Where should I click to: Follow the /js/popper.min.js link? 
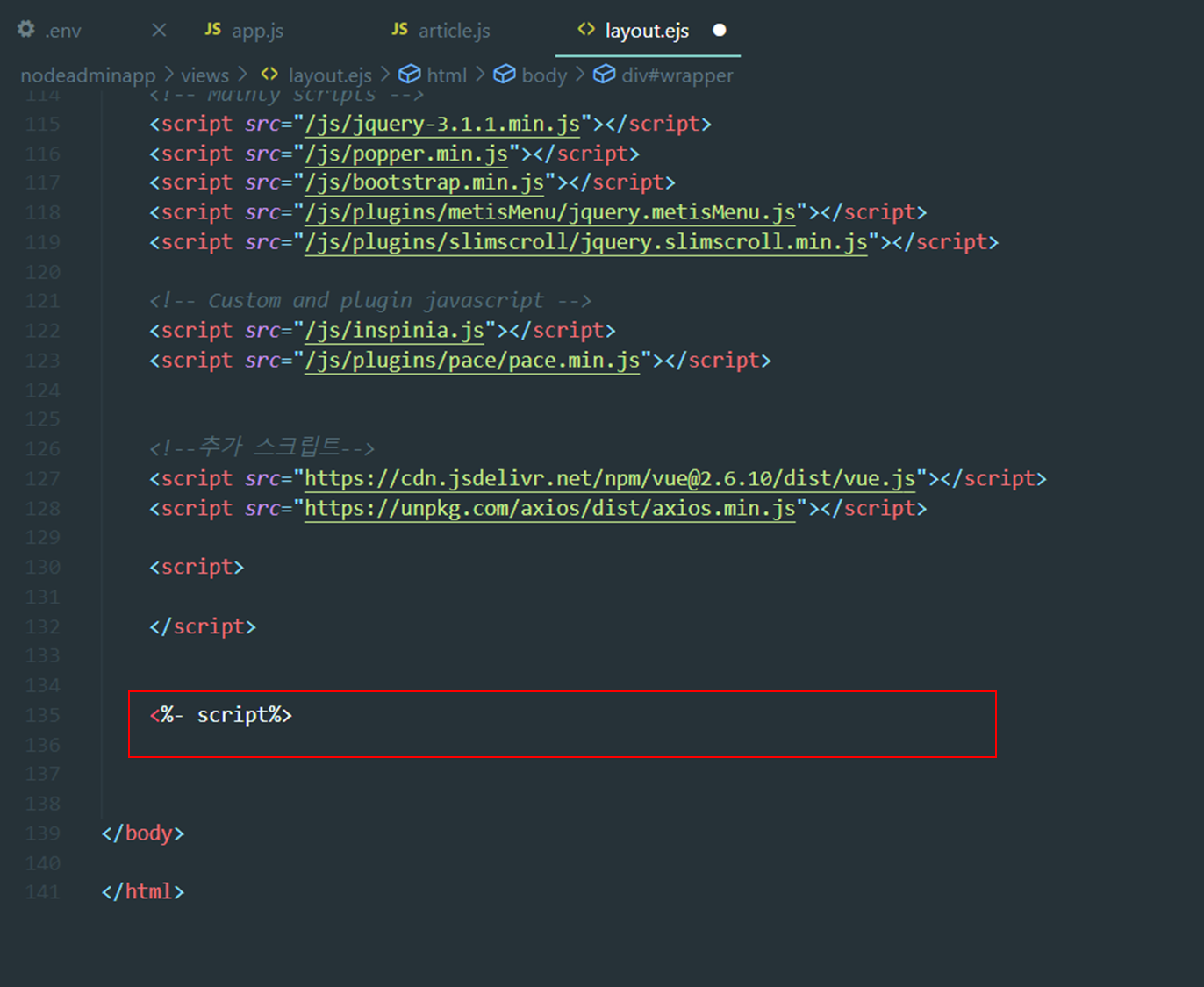click(406, 154)
